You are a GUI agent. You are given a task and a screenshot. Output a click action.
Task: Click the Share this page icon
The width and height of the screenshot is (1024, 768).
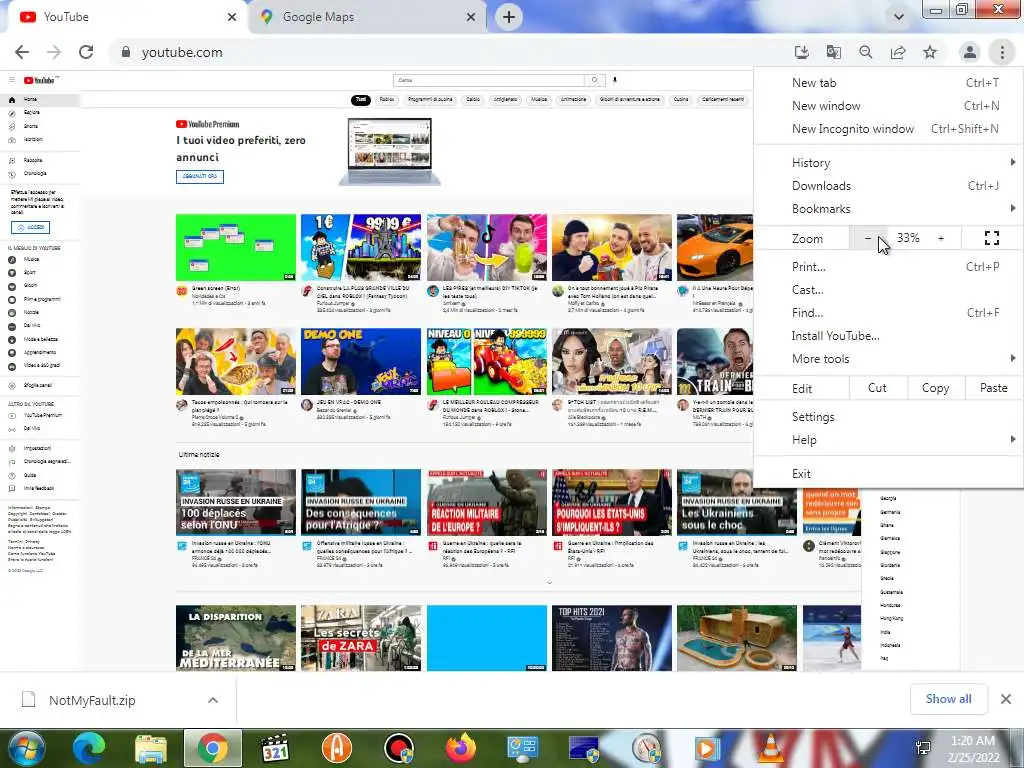tap(898, 52)
